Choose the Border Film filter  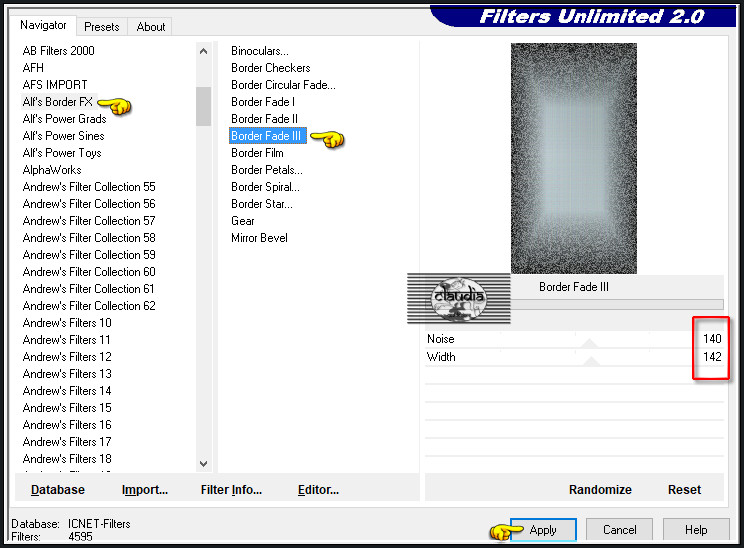tap(257, 153)
